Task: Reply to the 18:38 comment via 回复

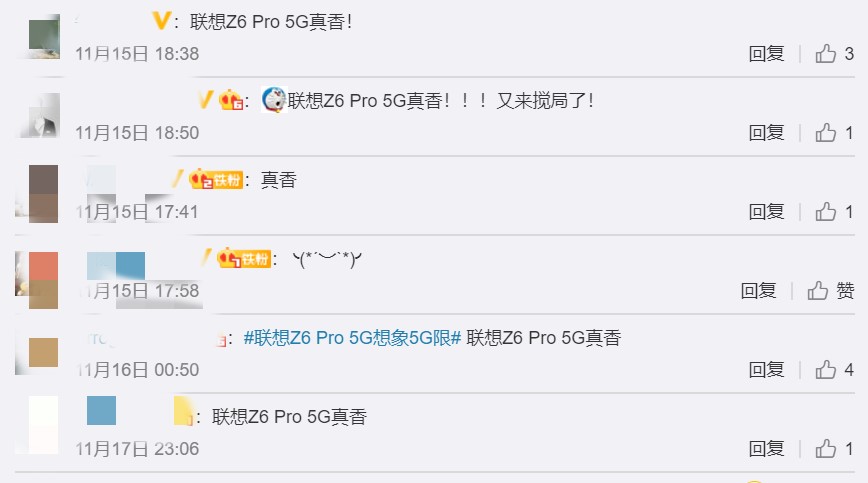Action: [x=766, y=54]
